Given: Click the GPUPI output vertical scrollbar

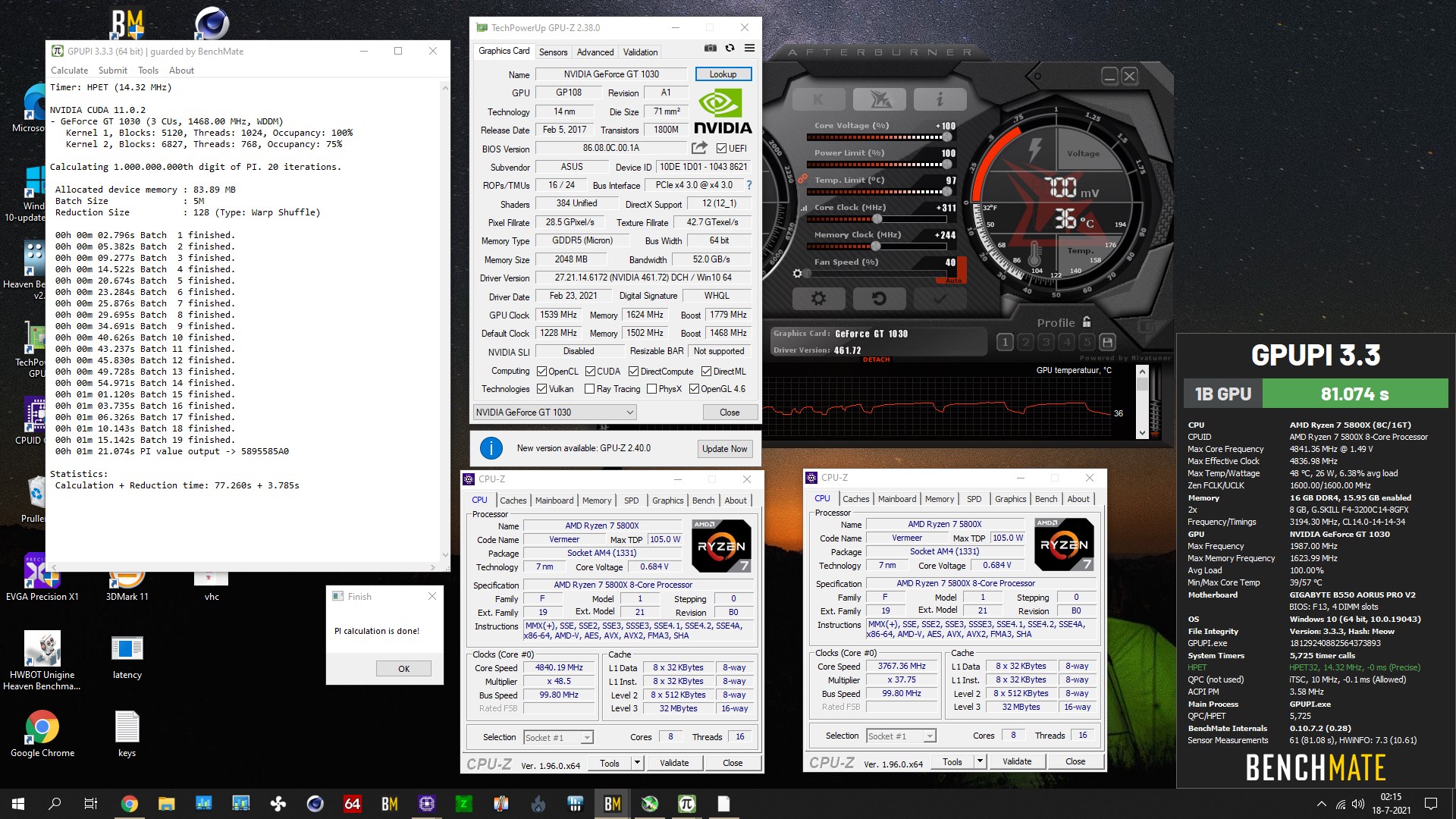Looking at the screenshot, I should 444,322.
